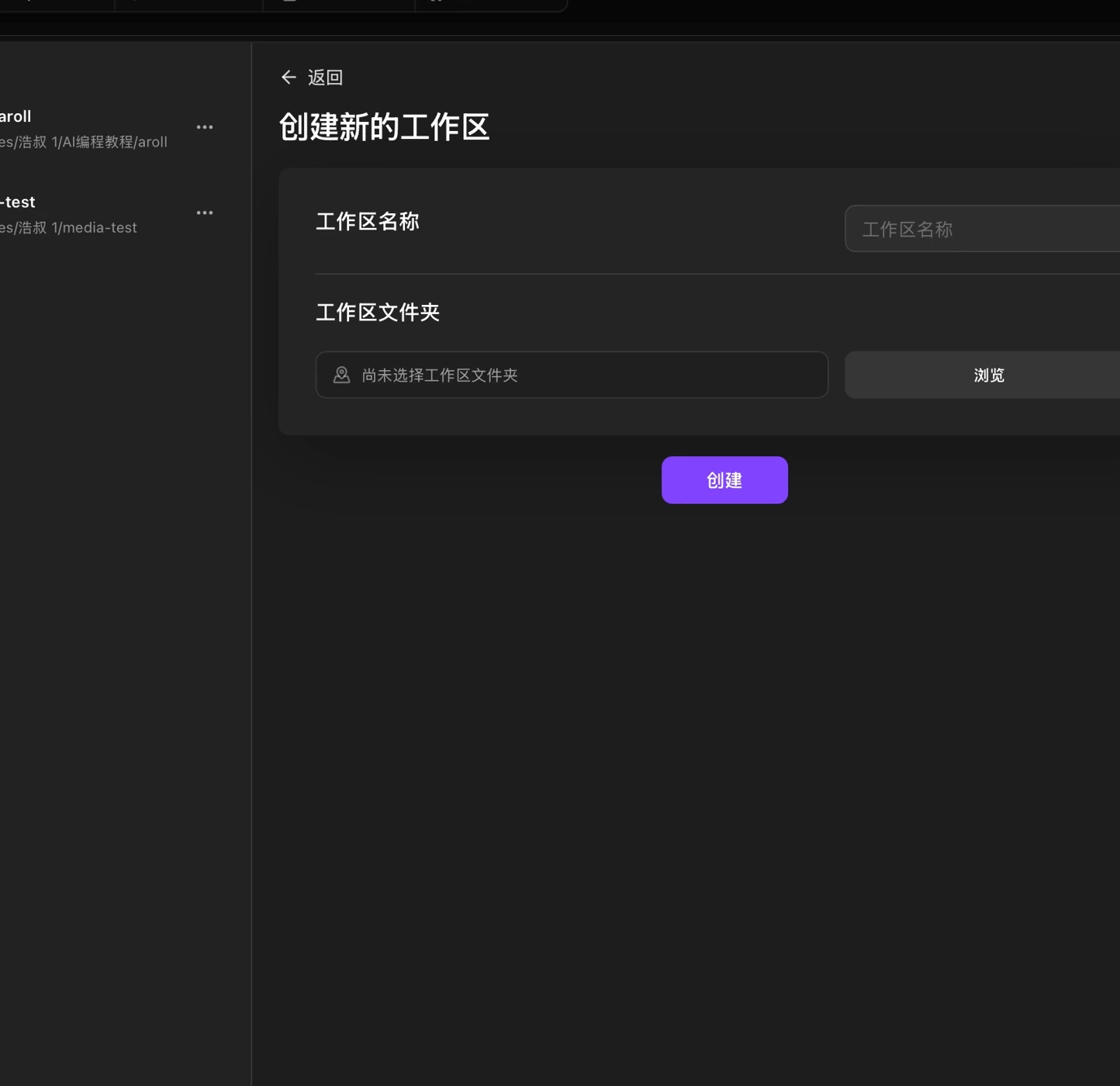Click the 工作区文件夹 section label
The width and height of the screenshot is (1120, 1086).
378,312
